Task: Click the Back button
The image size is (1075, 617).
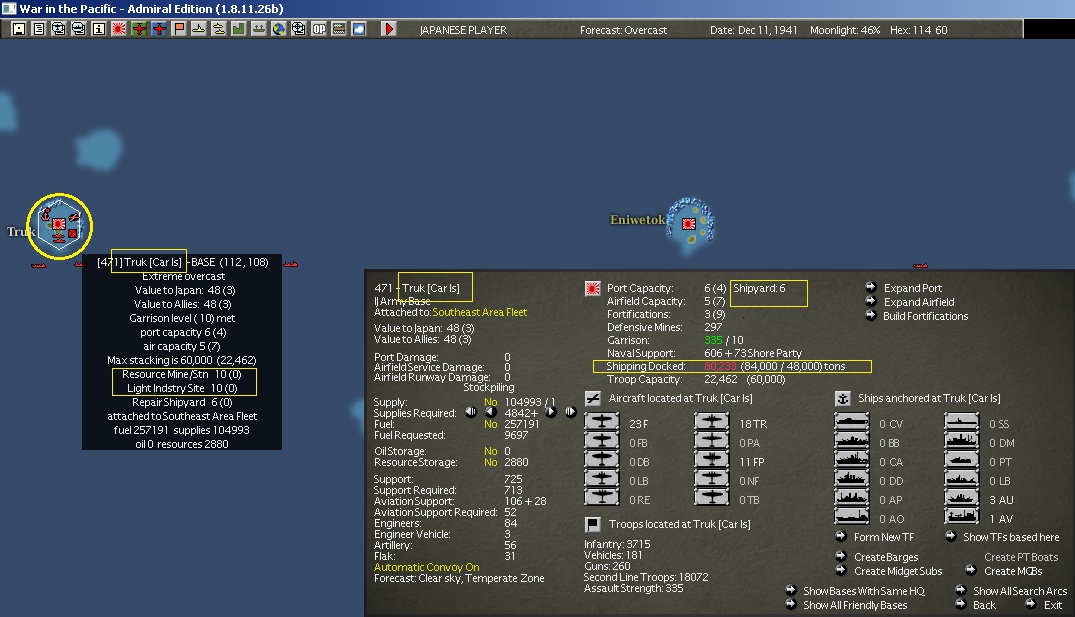Action: click(x=984, y=605)
